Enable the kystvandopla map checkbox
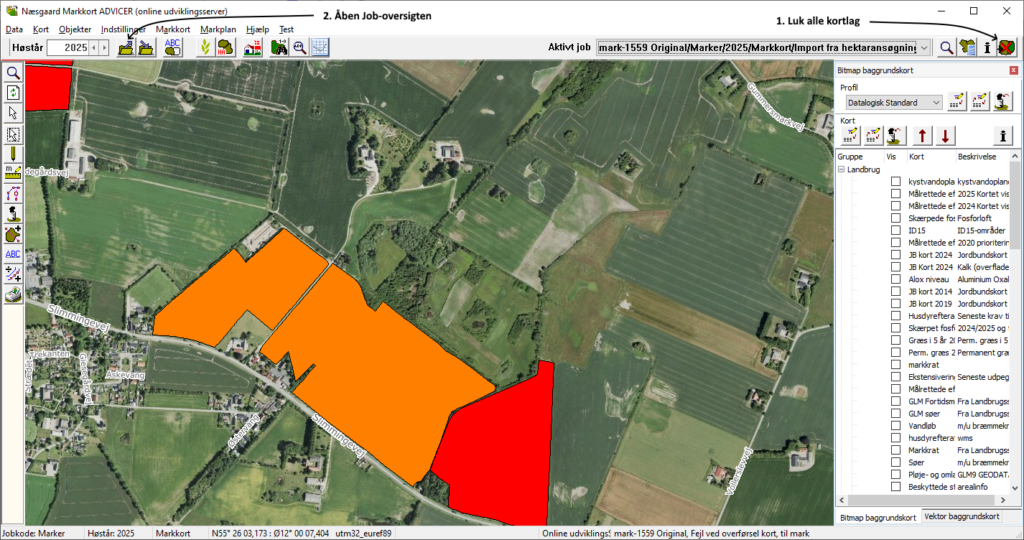 [x=896, y=181]
